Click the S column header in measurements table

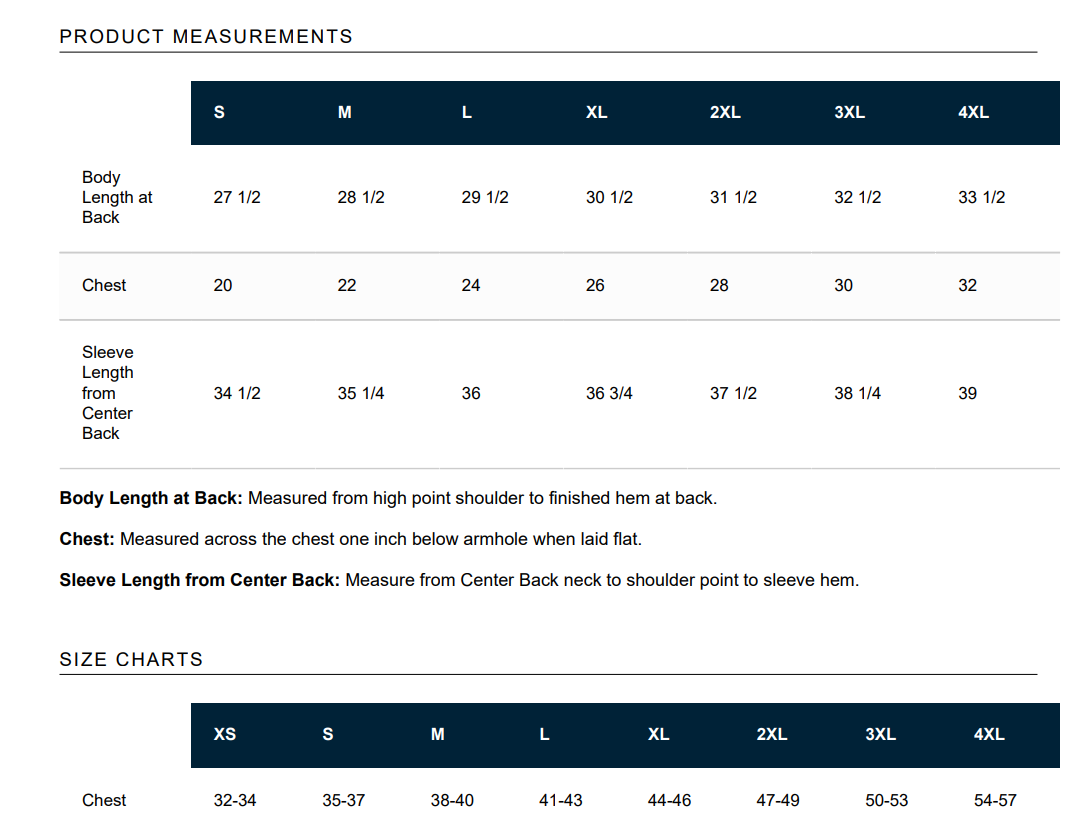(219, 112)
